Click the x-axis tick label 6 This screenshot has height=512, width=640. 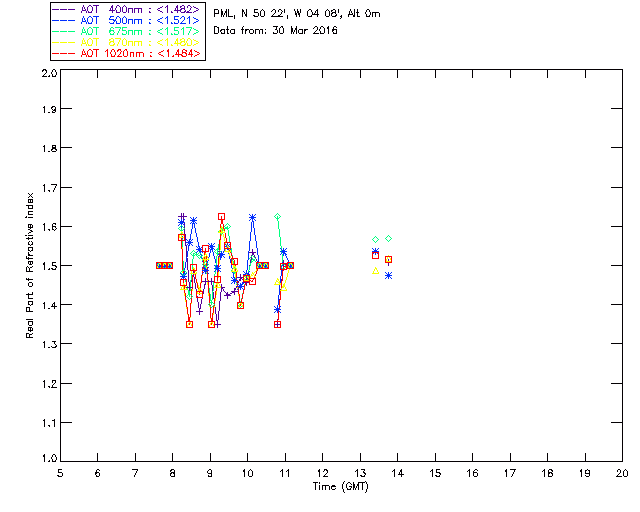[98, 474]
